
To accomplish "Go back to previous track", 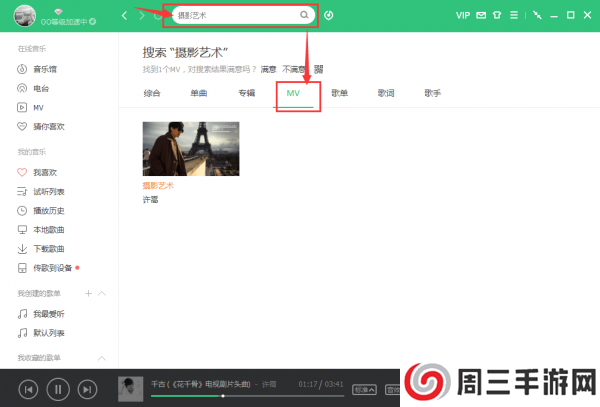I will 29,388.
